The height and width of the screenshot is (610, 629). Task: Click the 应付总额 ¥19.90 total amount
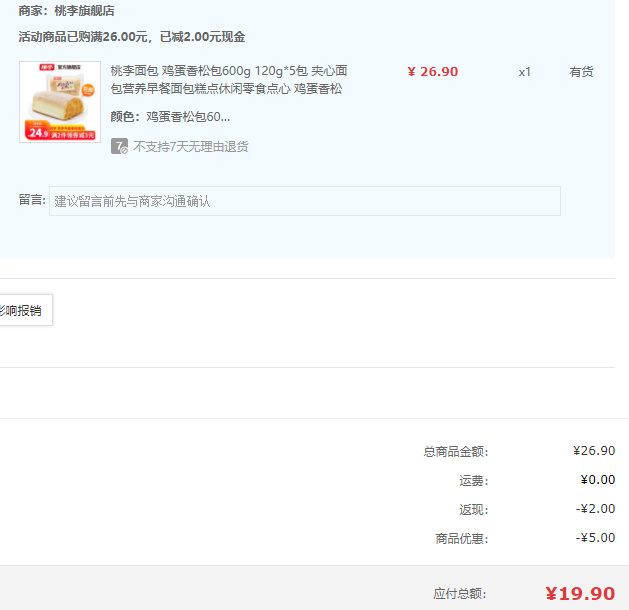coord(580,594)
